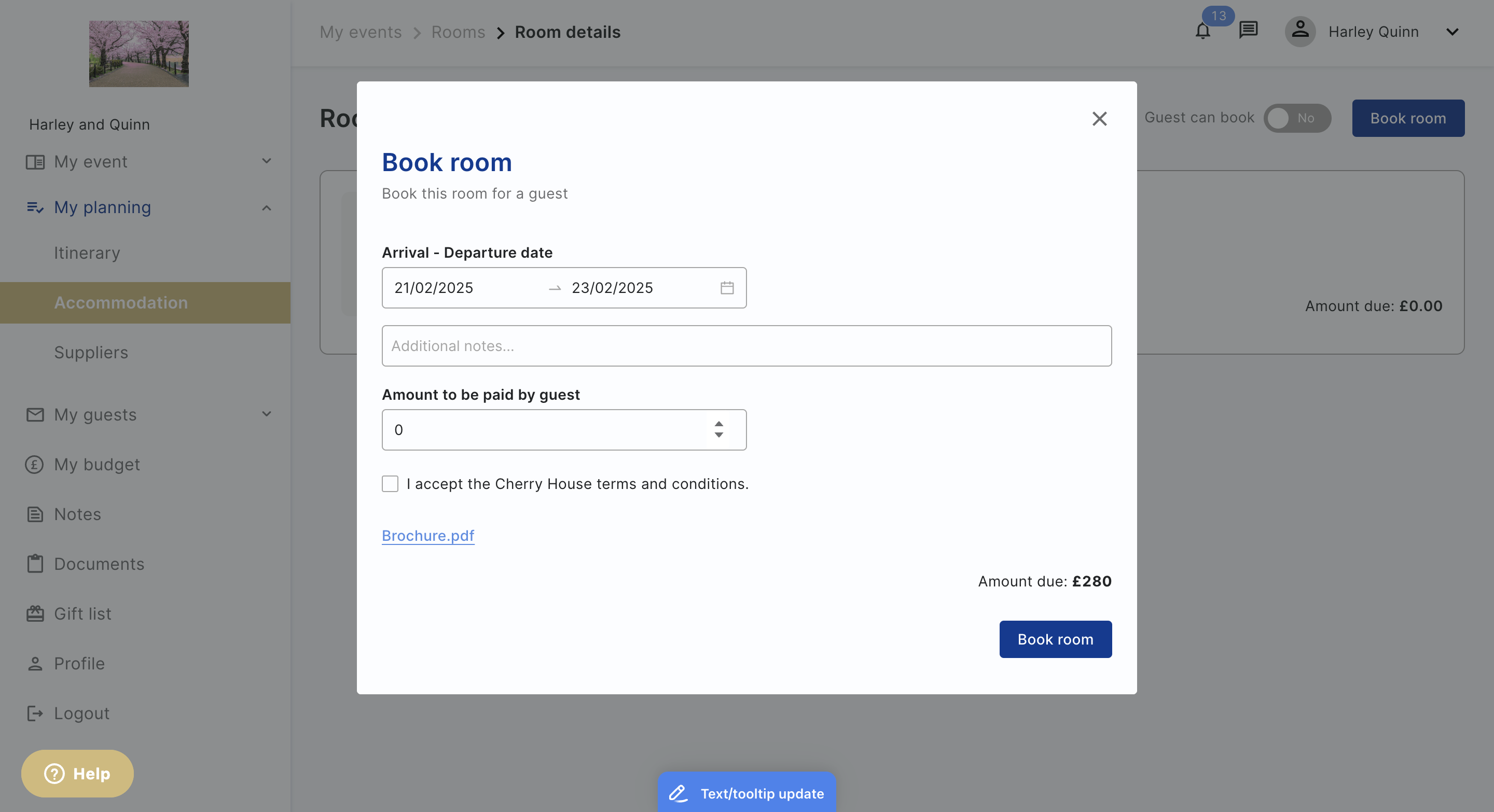Click the Additional notes input field
Screen dimensions: 1494x812
tap(746, 346)
